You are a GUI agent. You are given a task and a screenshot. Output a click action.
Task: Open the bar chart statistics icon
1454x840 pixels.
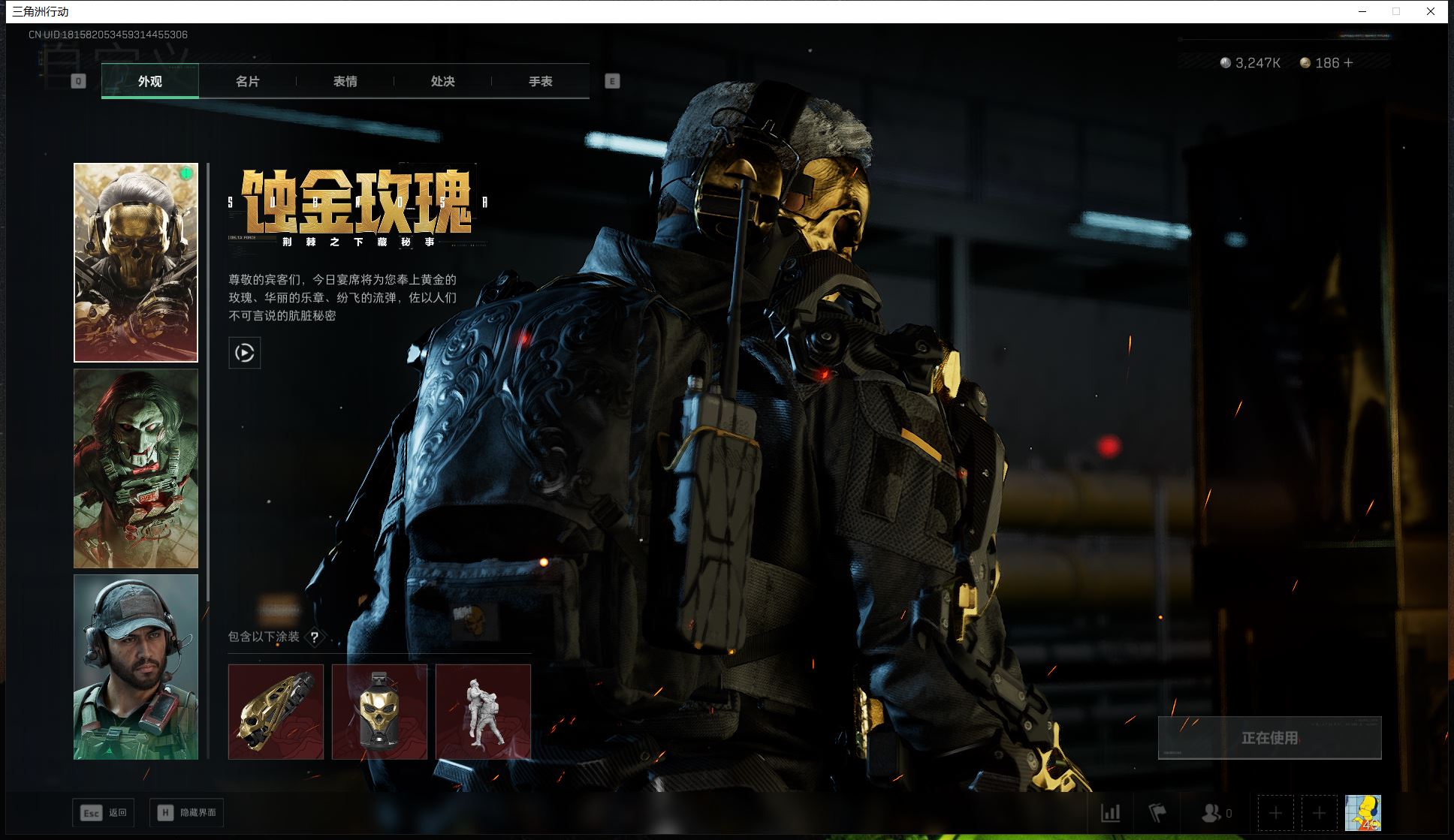click(1110, 812)
